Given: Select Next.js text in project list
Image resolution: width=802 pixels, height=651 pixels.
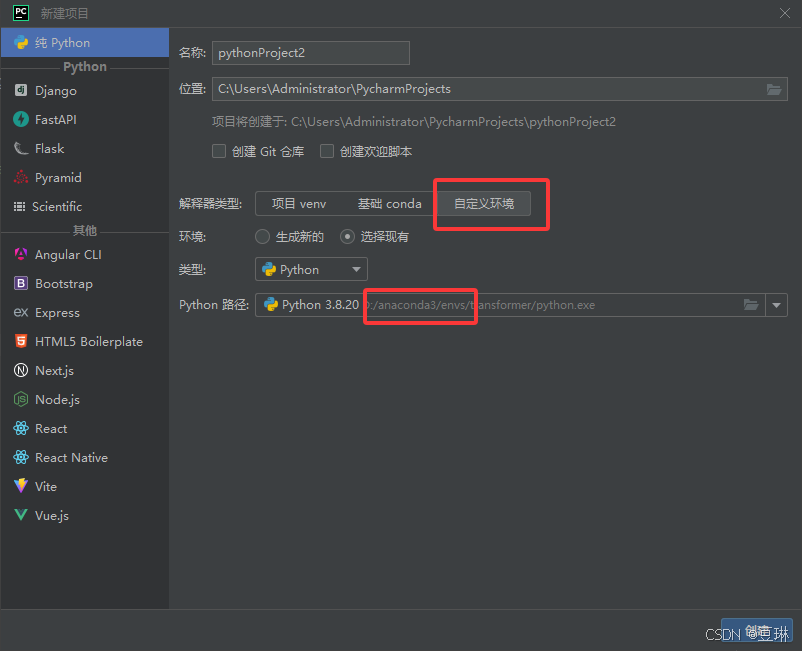Looking at the screenshot, I should click(x=54, y=371).
